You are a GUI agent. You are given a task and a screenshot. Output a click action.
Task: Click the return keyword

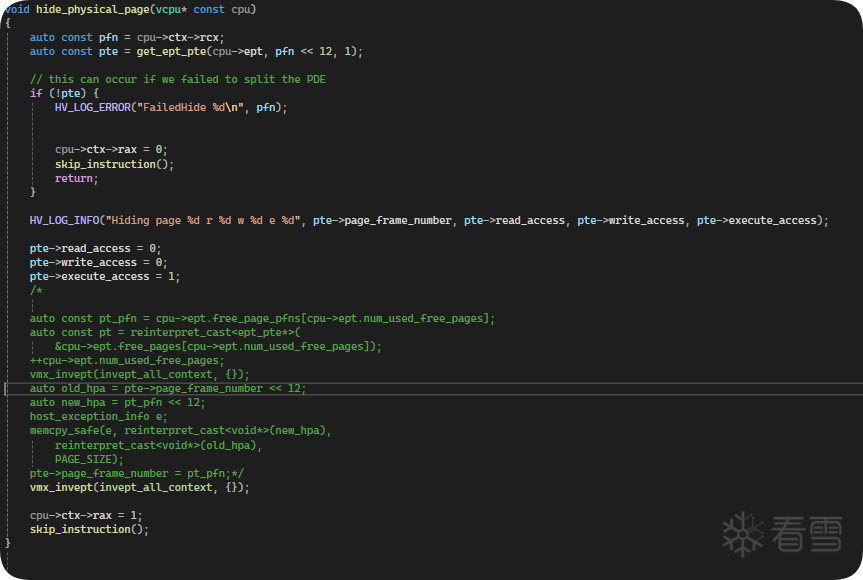pos(75,178)
